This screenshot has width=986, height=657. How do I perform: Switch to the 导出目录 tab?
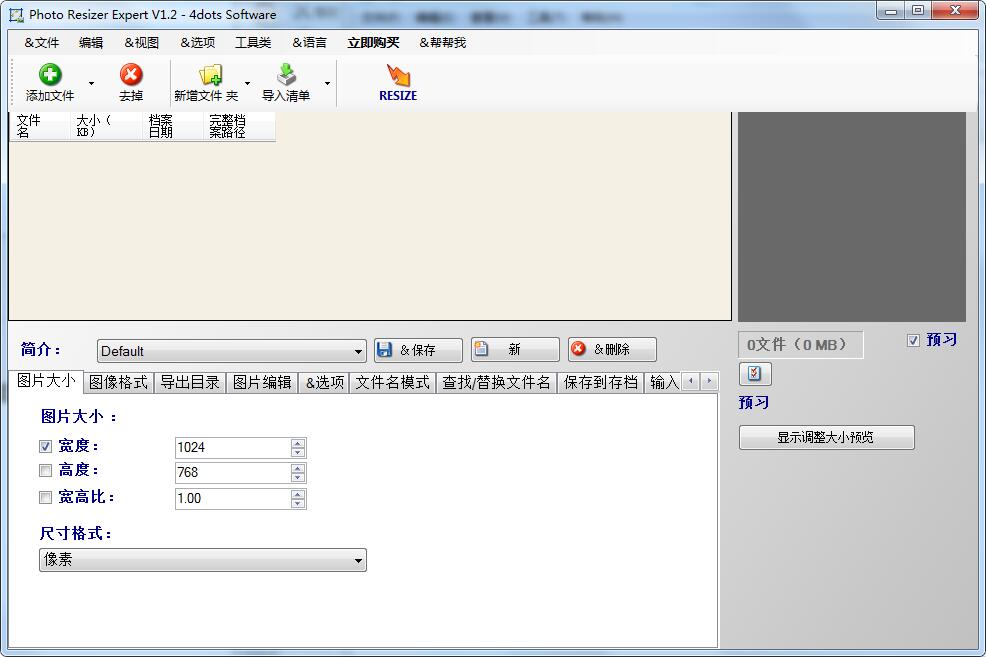(190, 382)
